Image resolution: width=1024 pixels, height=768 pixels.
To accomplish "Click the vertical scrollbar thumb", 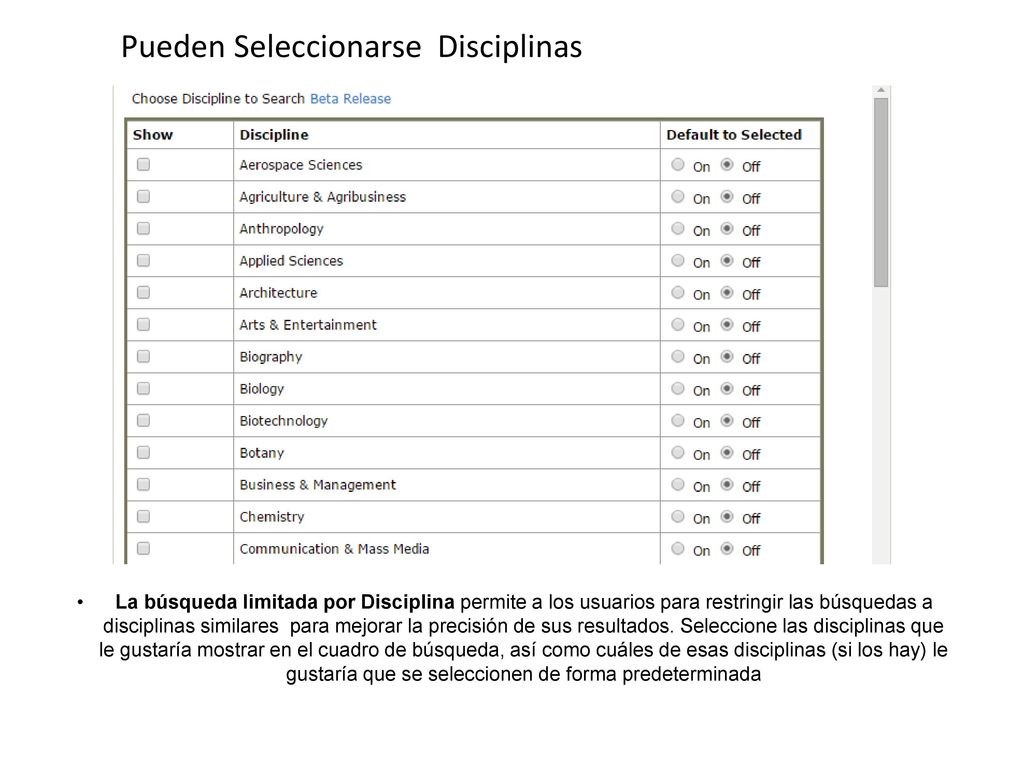I will [881, 192].
